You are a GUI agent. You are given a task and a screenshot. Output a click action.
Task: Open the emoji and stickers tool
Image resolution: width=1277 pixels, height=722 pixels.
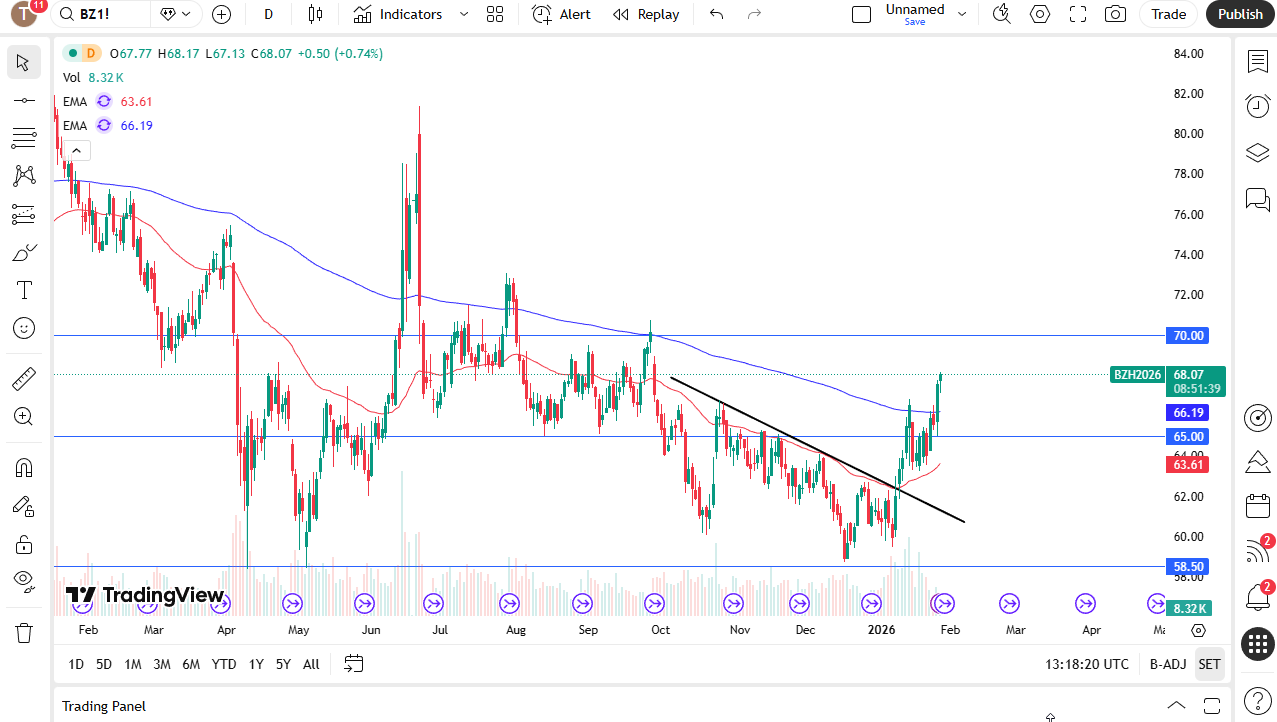coord(24,328)
